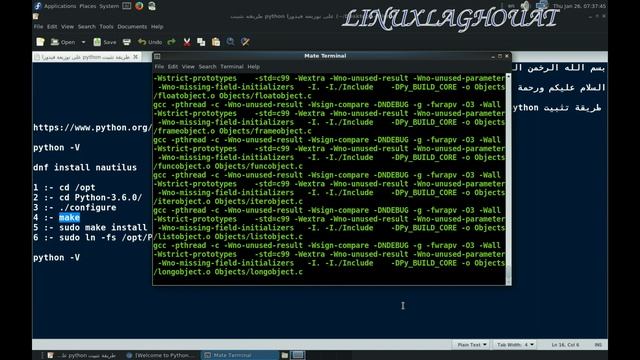Open the Tab Width dropdown
Screen dimensions: 640x360
coord(515,345)
